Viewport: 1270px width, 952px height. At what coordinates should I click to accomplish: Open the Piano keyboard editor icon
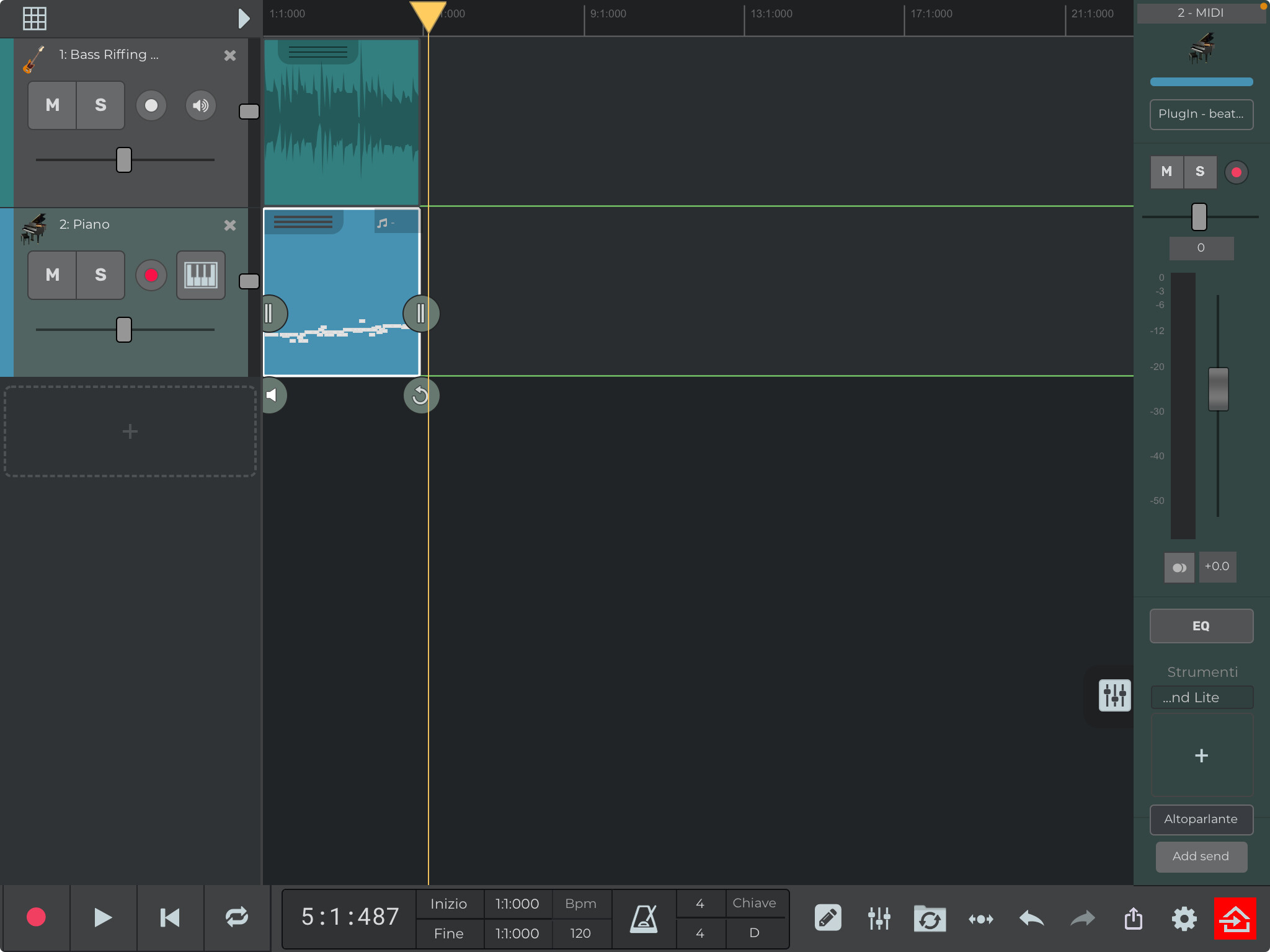click(x=201, y=275)
